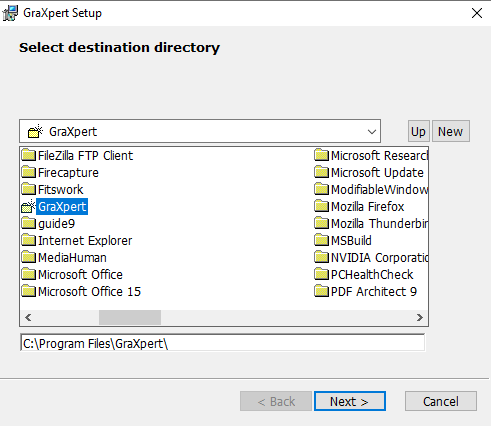Expand the GraXpert directory dropdown arrow
This screenshot has width=491, height=426.
coord(372,132)
